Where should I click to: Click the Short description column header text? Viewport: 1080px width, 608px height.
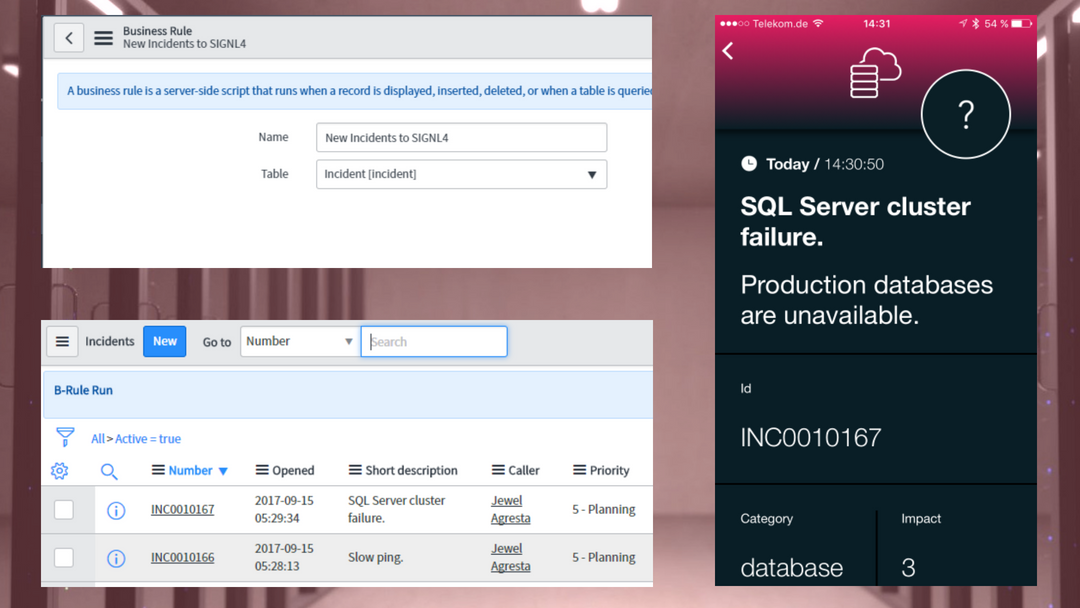411,470
